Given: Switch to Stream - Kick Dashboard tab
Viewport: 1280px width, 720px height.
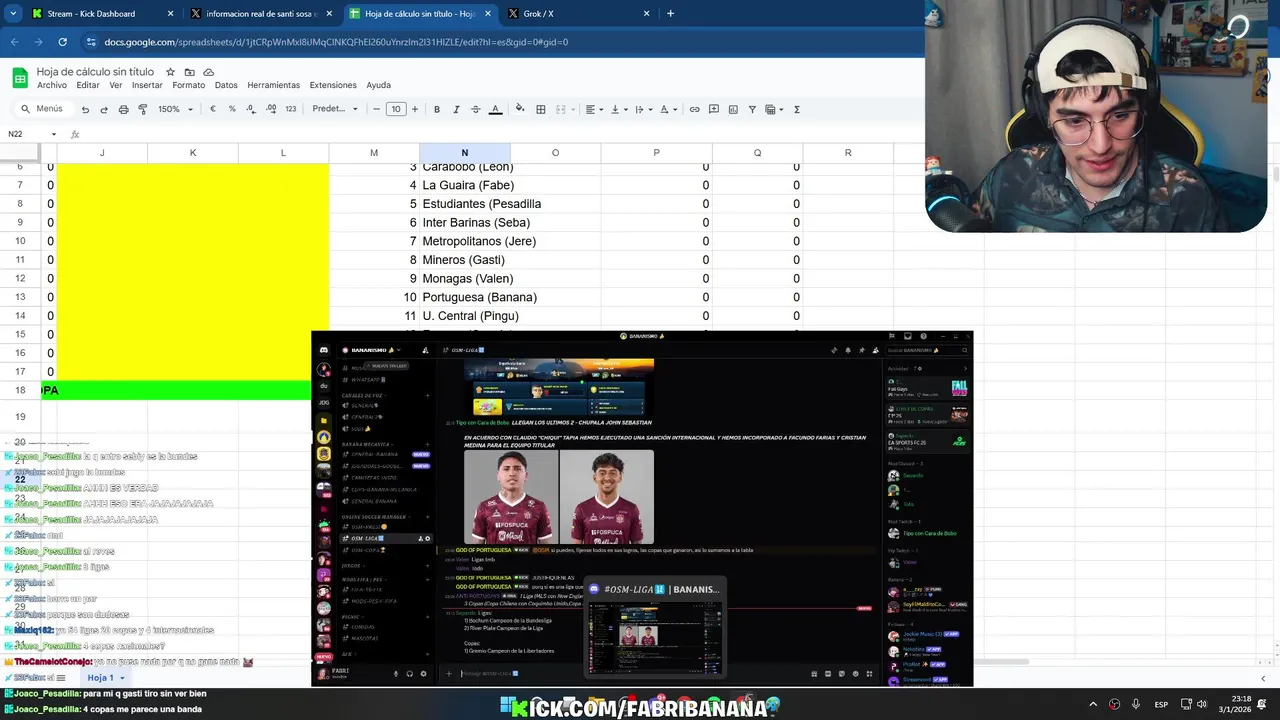Looking at the screenshot, I should 100,14.
